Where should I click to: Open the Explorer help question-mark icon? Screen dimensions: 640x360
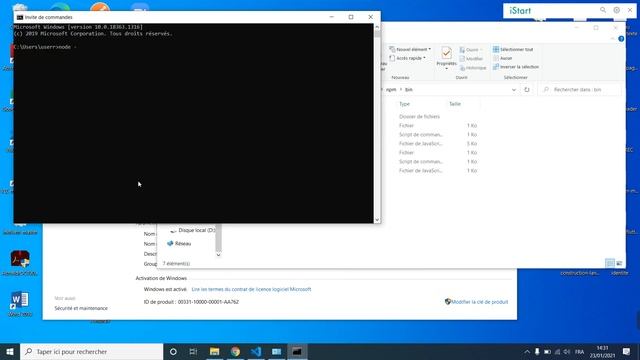pos(621,39)
